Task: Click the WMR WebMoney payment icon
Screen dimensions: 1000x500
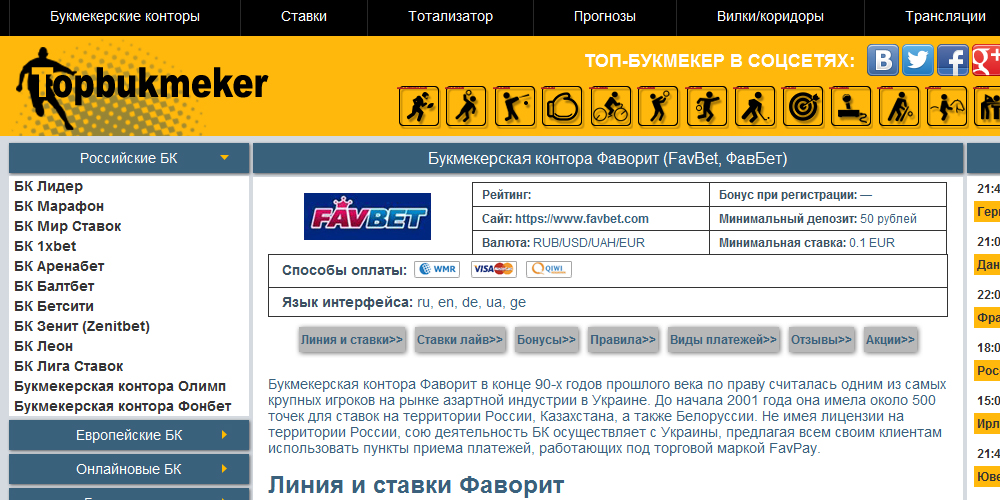Action: click(437, 269)
